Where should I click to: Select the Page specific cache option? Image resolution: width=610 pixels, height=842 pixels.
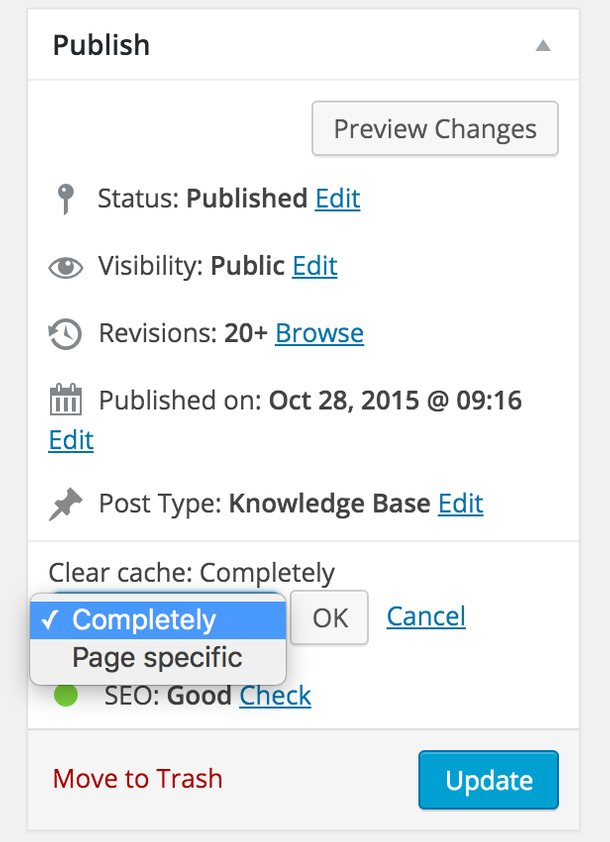tap(155, 657)
